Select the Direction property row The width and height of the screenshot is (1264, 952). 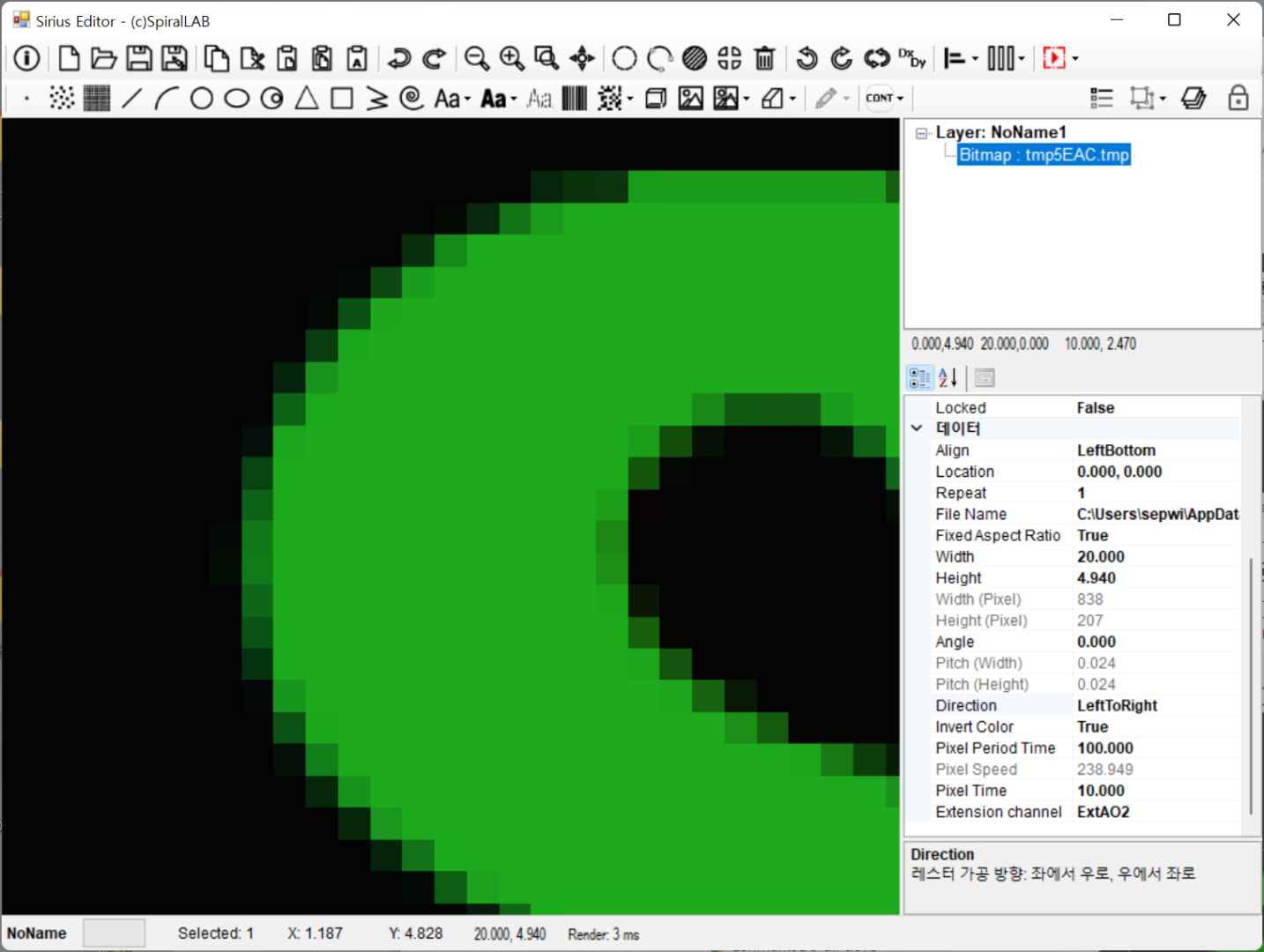click(1074, 706)
